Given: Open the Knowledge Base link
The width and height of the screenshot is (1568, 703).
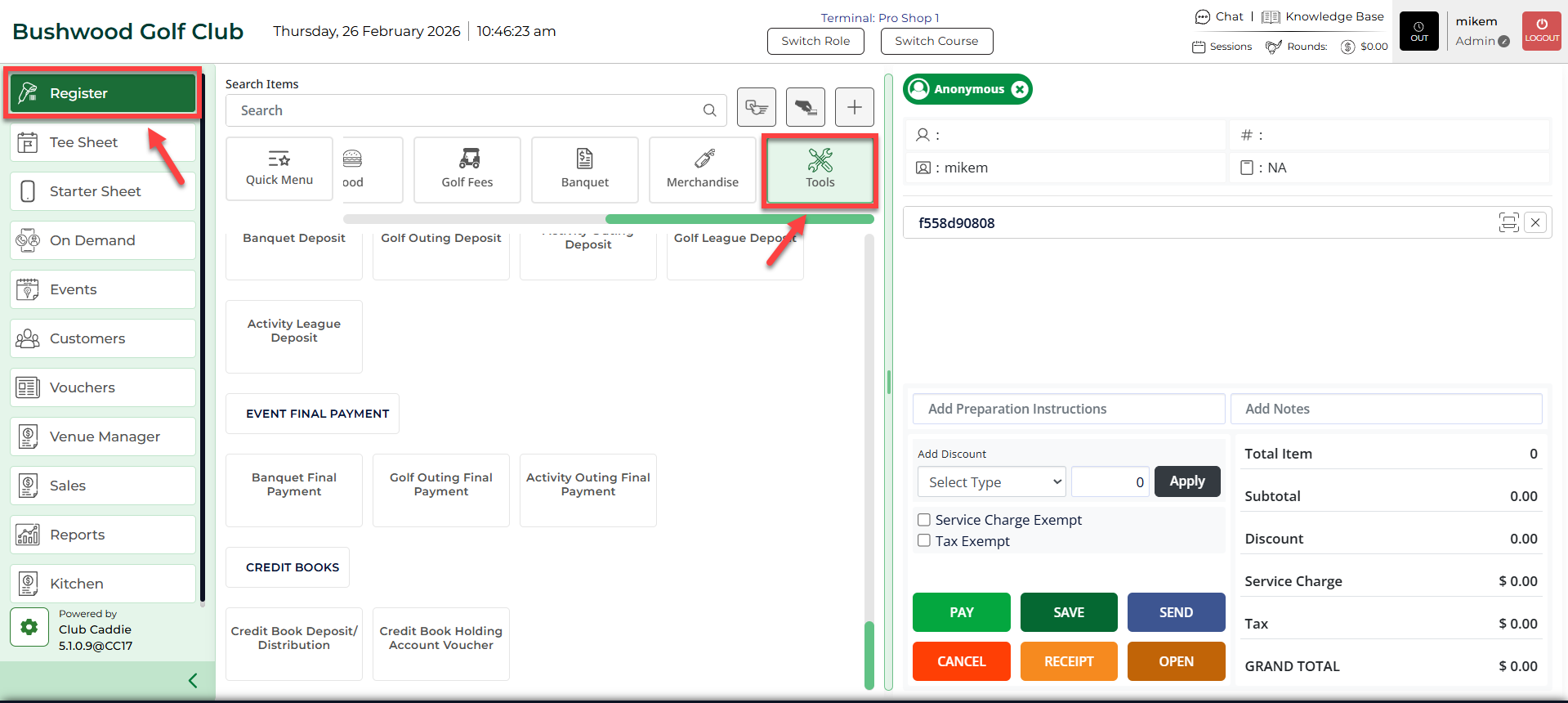Looking at the screenshot, I should coord(1323,16).
